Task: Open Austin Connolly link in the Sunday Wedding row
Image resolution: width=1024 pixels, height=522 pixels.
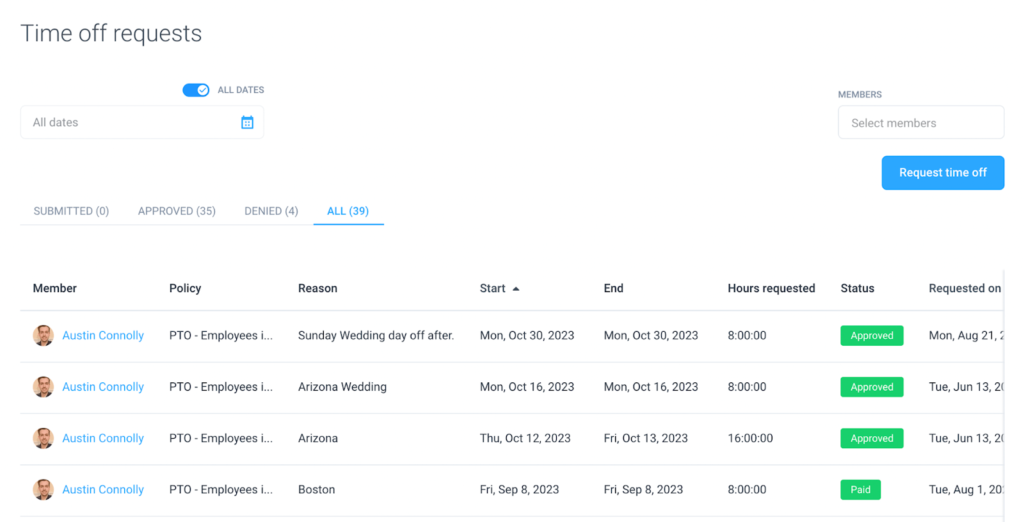Action: (x=103, y=336)
